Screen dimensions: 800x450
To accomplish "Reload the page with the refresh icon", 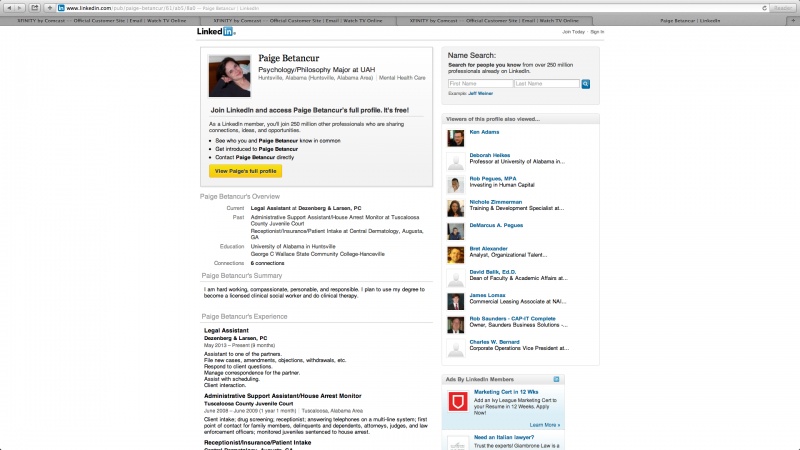I will 764,8.
